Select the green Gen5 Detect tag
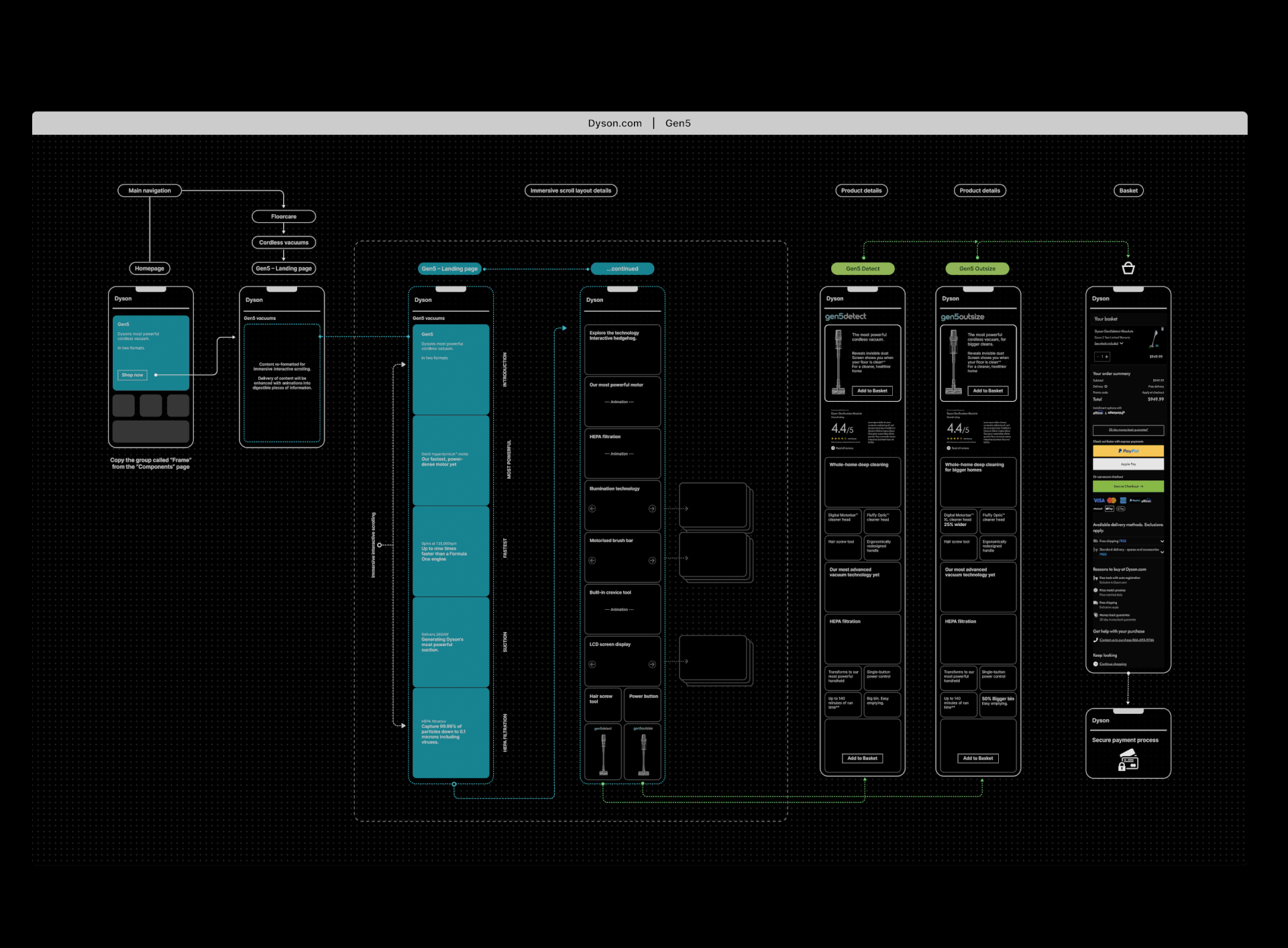Image resolution: width=1288 pixels, height=948 pixels. tap(863, 269)
